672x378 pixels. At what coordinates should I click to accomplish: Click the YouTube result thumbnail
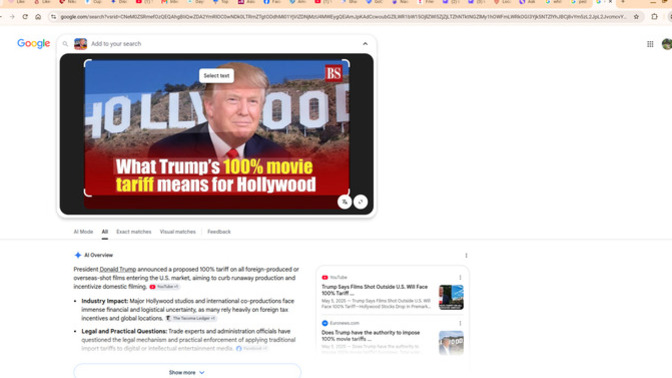pyautogui.click(x=451, y=297)
